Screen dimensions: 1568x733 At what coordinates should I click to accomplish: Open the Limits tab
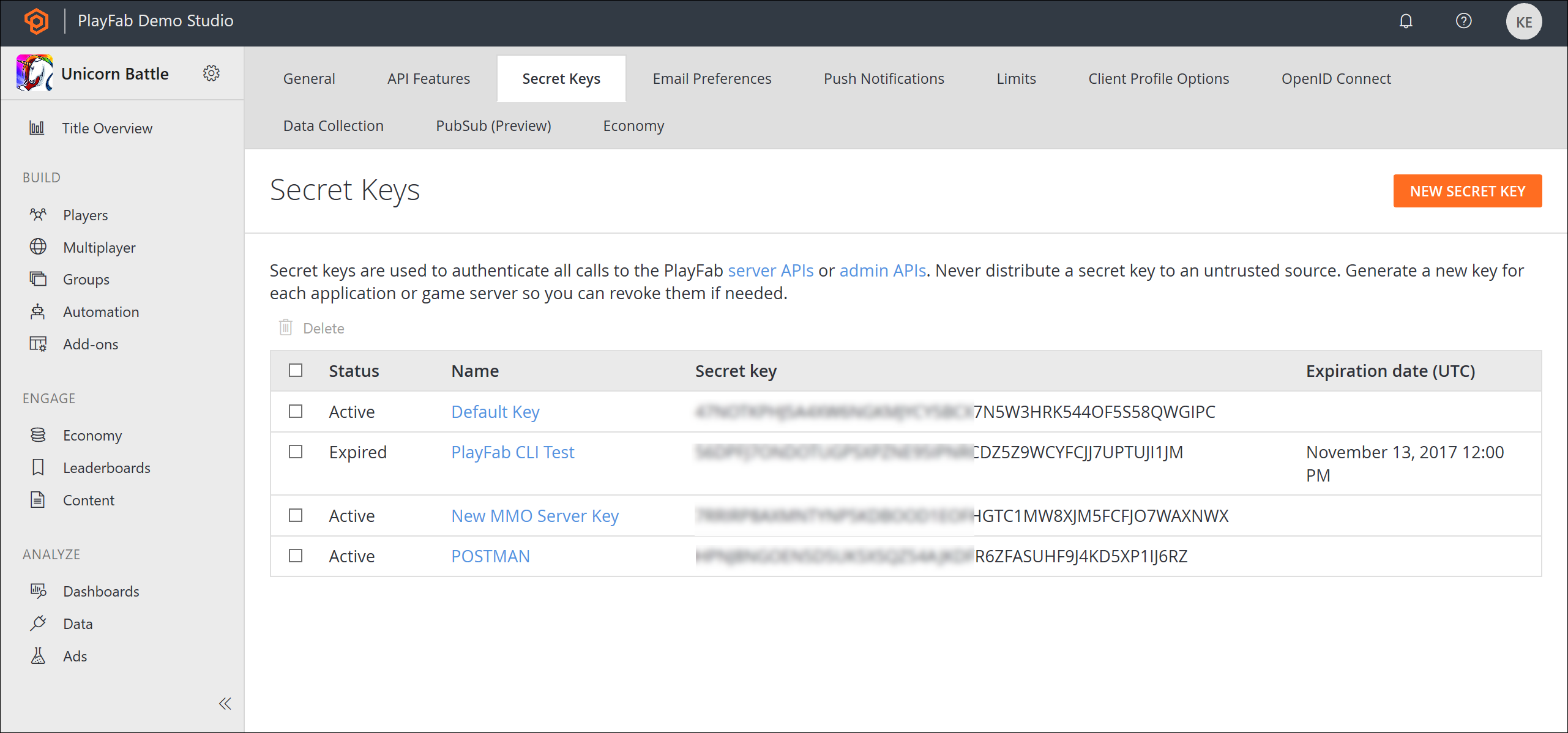pos(1016,79)
